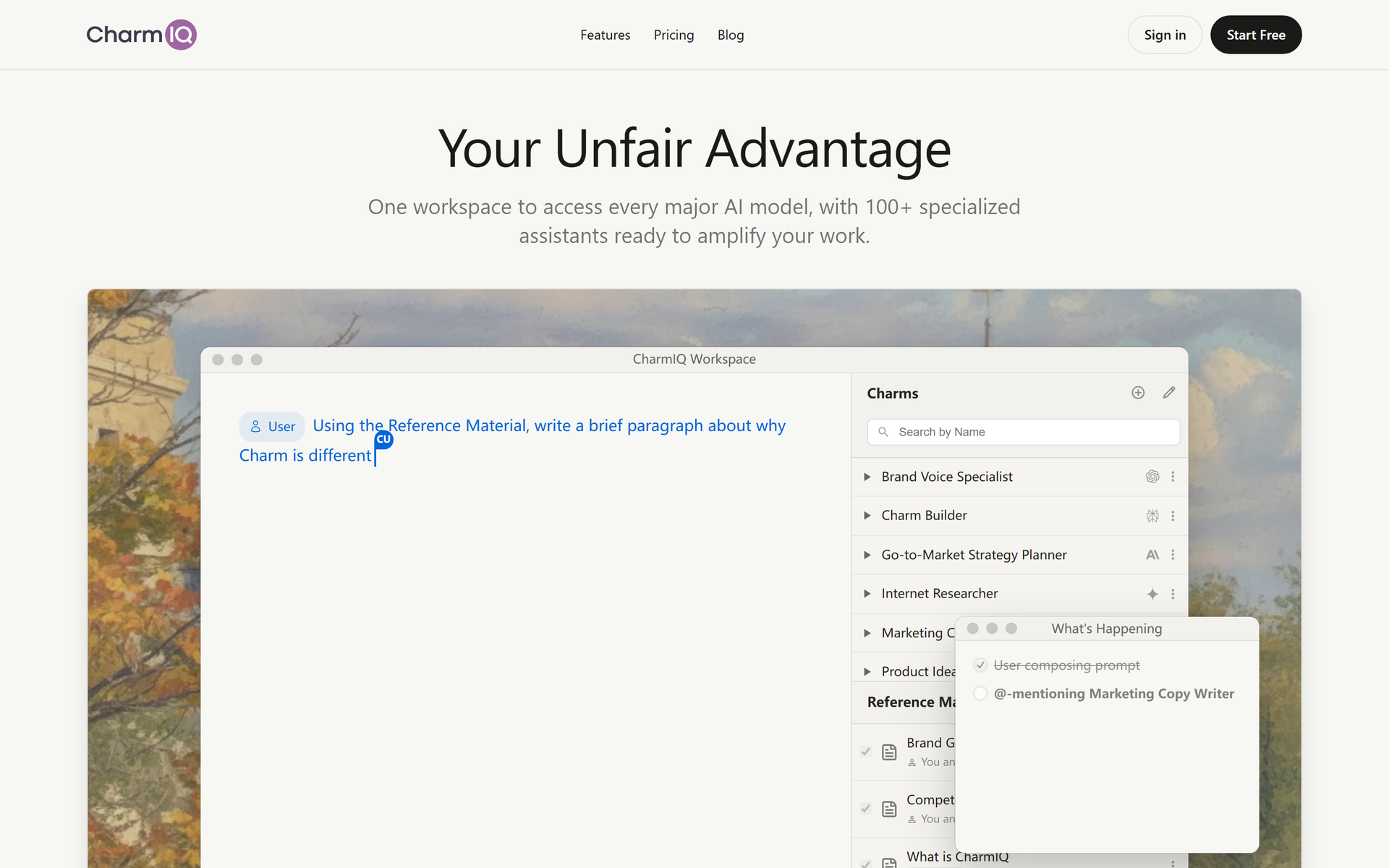Open the more options menu for Brand Voice Specialist
The height and width of the screenshot is (868, 1389).
pyautogui.click(x=1173, y=477)
